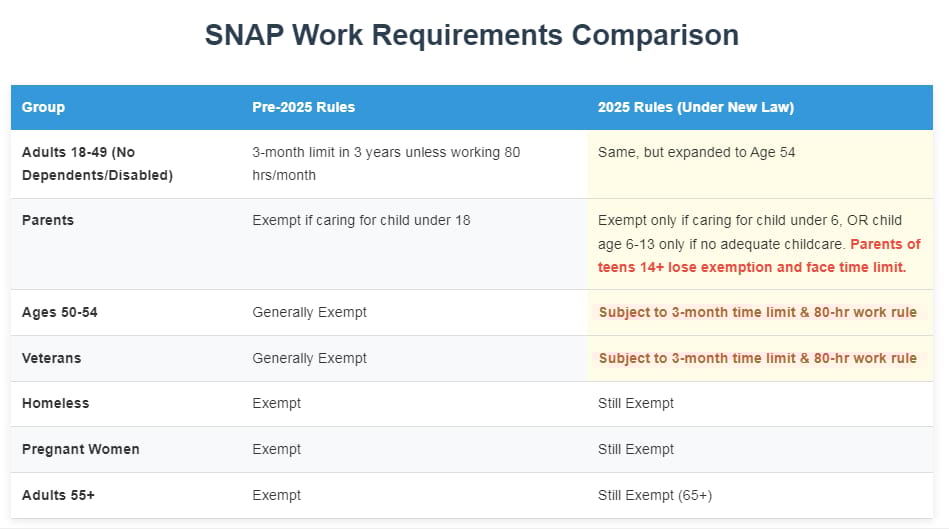Click Generally Exempt in Ages 50-54 row
The width and height of the screenshot is (949, 529).
click(x=309, y=312)
